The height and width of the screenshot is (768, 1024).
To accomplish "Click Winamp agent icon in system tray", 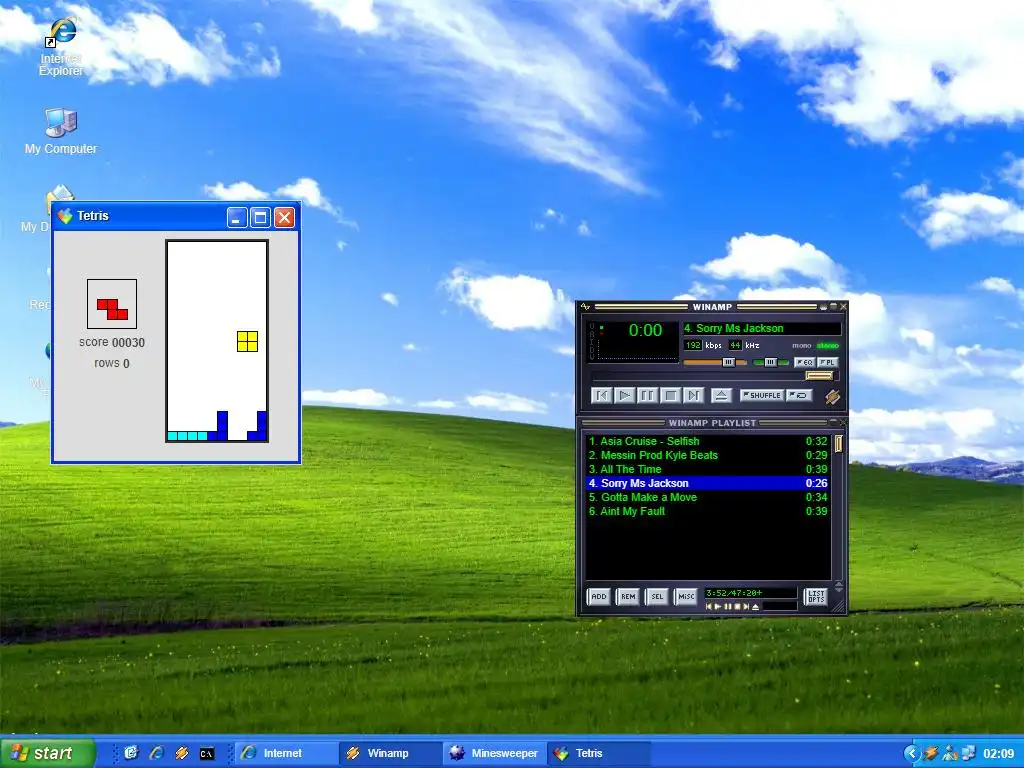I will point(931,753).
